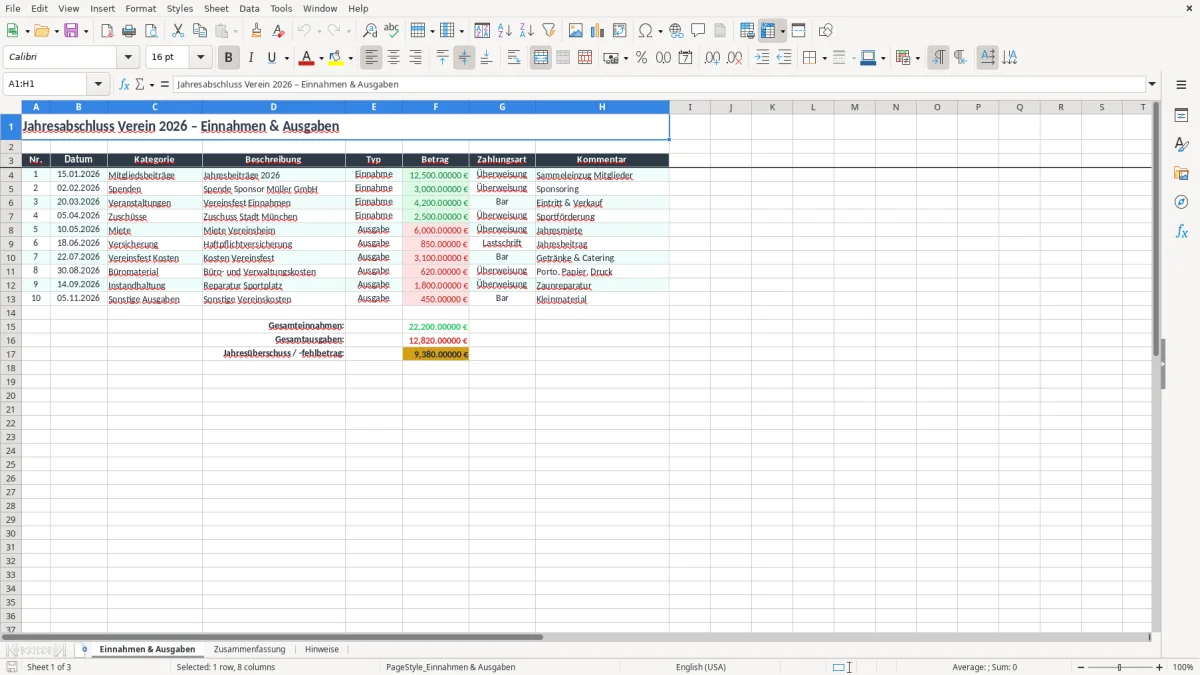This screenshot has height=675, width=1200.
Task: Open Sidebar Settings hamburger button
Action: tap(1181, 84)
